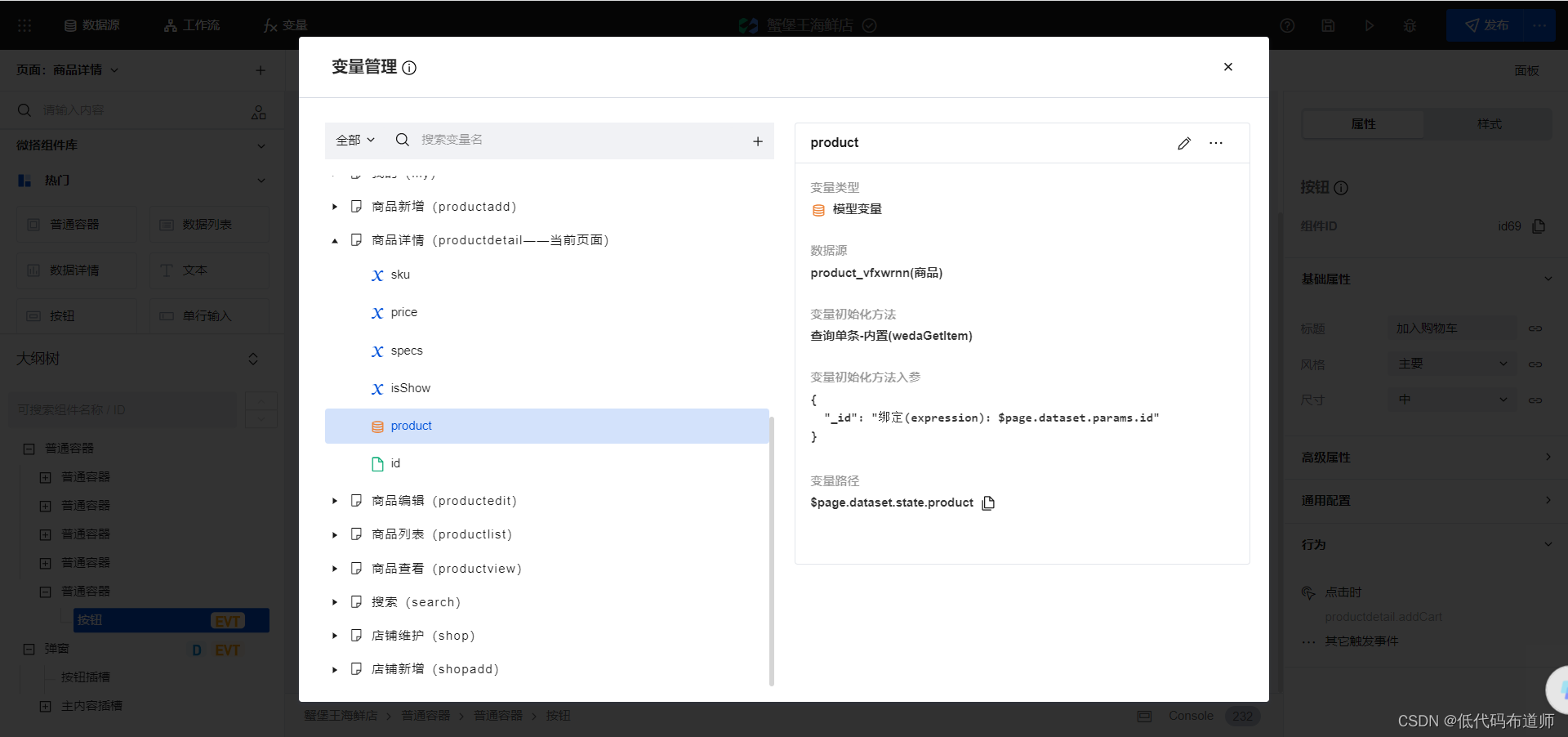The width and height of the screenshot is (1568, 737).
Task: Click the help question icon in top bar
Action: pos(1287,25)
